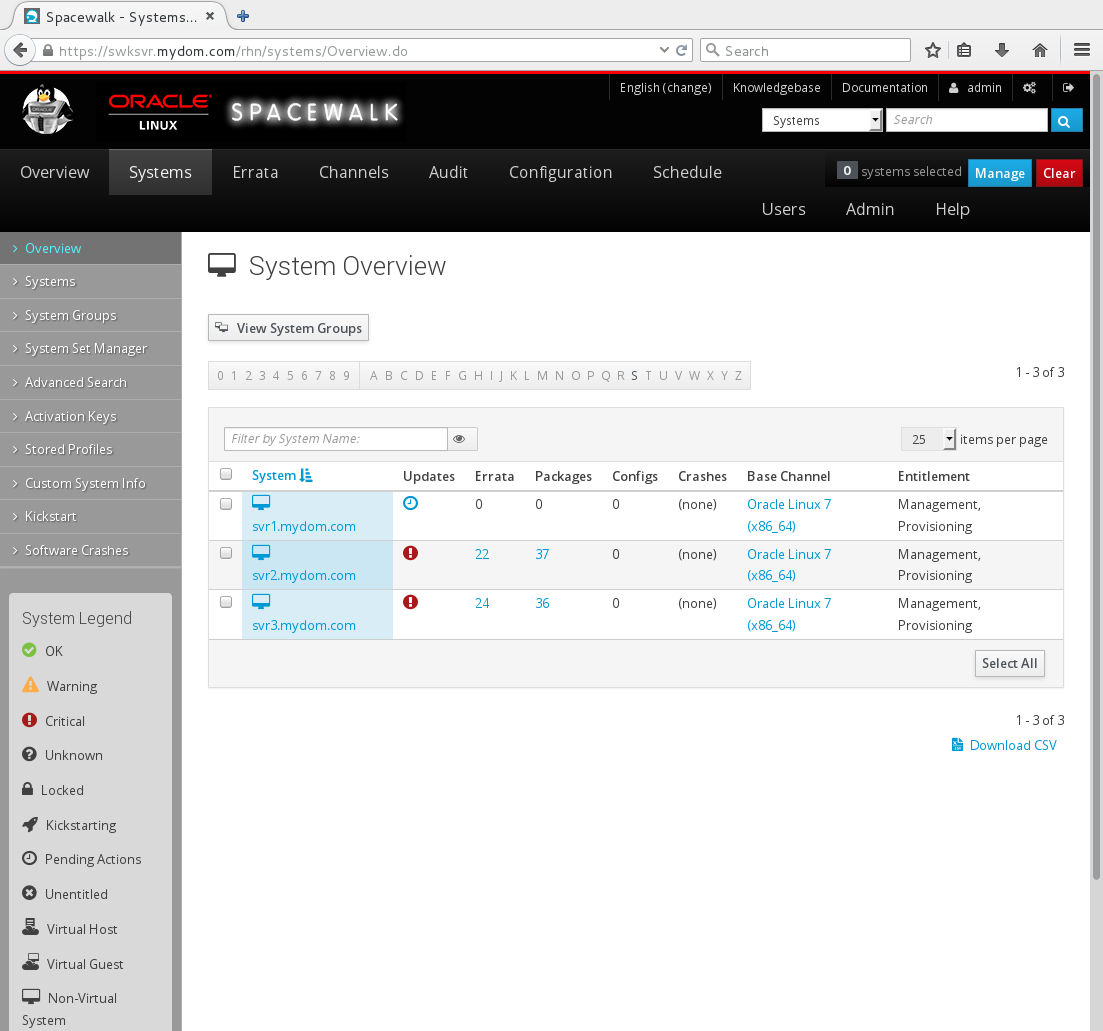Open a new browser tab with plus icon

tap(243, 16)
